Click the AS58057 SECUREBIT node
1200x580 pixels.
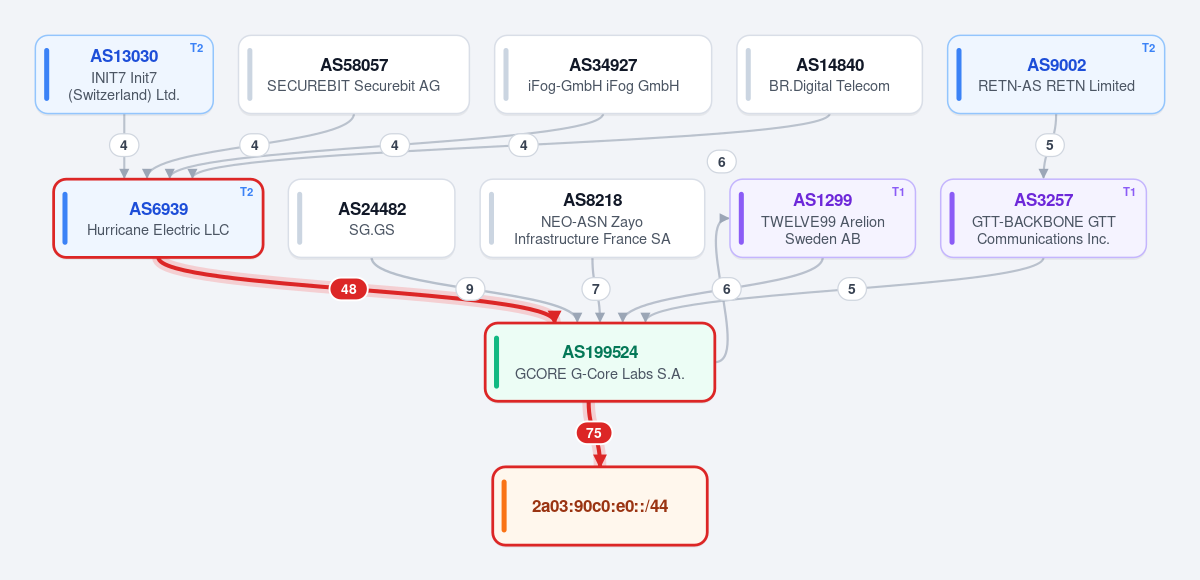tap(354, 74)
